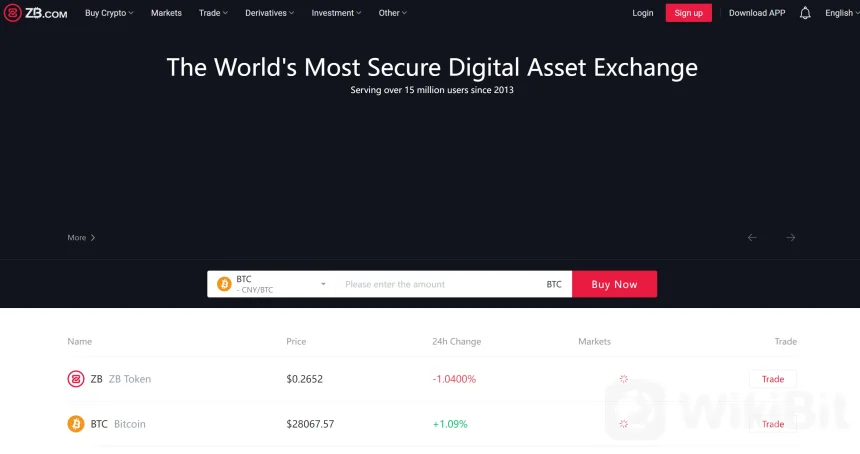Screen dimensions: 860x454
Task: Click the previous banner arrow
Action: pos(752,237)
